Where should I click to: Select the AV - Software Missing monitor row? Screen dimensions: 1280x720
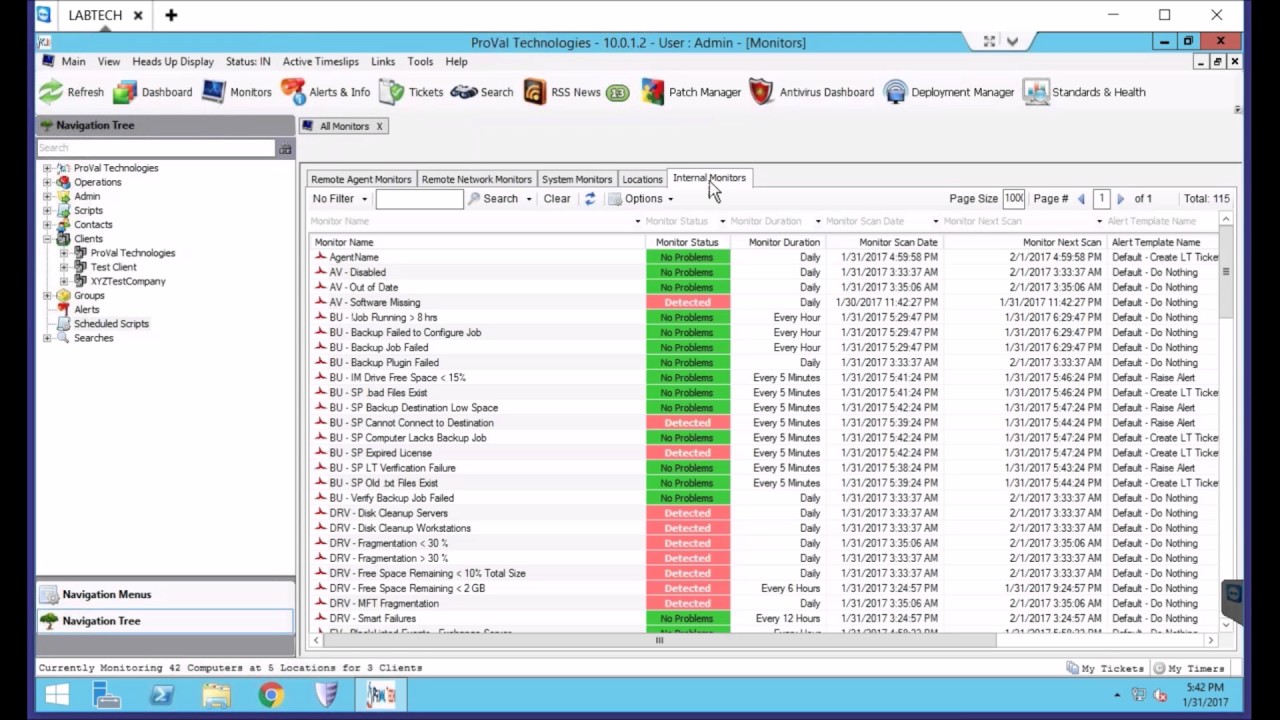[x=764, y=302]
